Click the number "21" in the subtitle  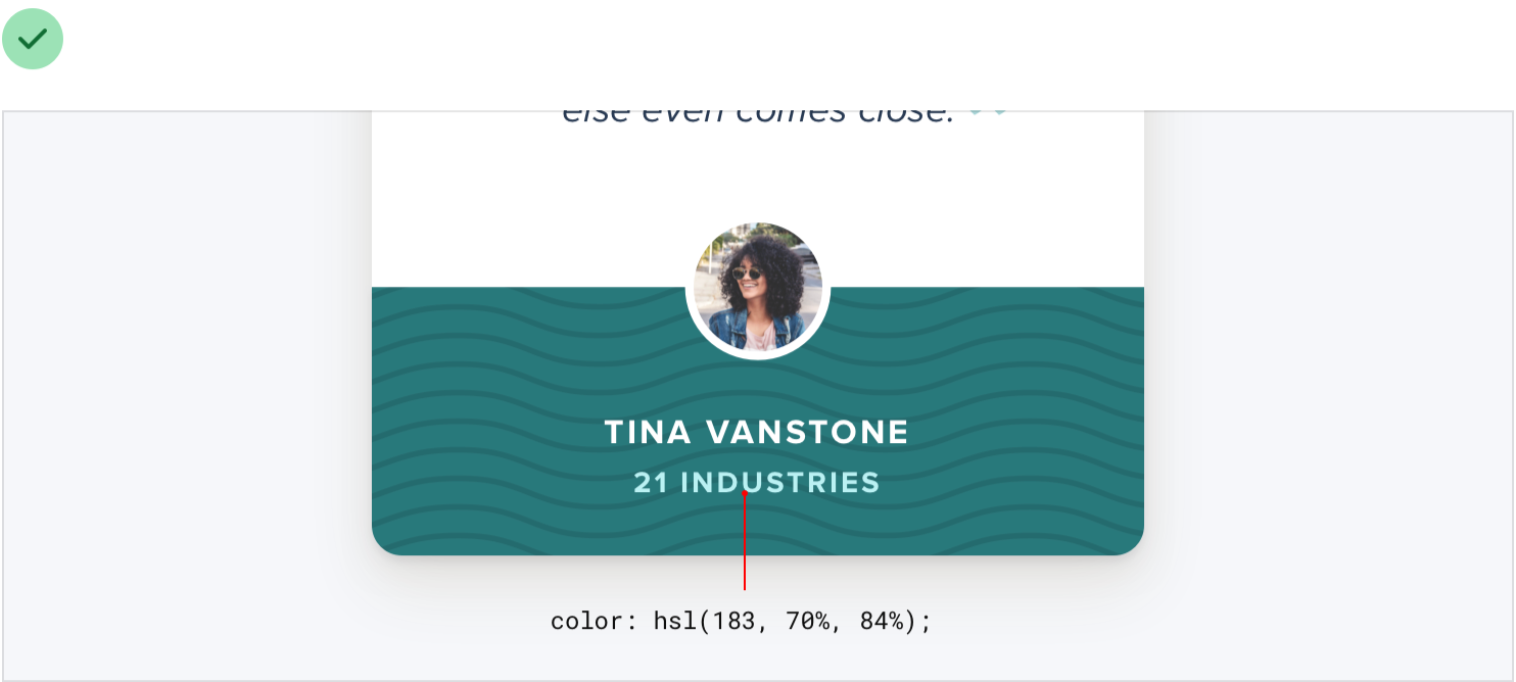click(x=651, y=483)
